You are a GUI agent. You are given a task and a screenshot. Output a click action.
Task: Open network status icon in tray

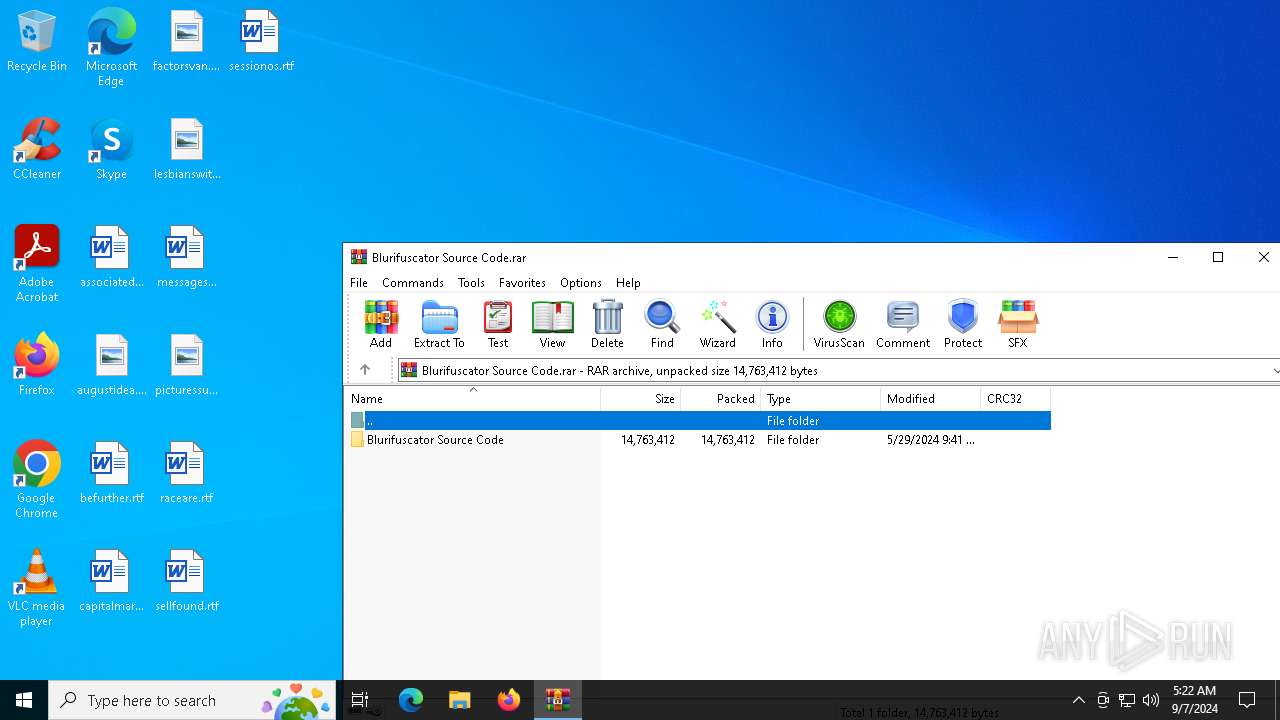[x=1127, y=700]
